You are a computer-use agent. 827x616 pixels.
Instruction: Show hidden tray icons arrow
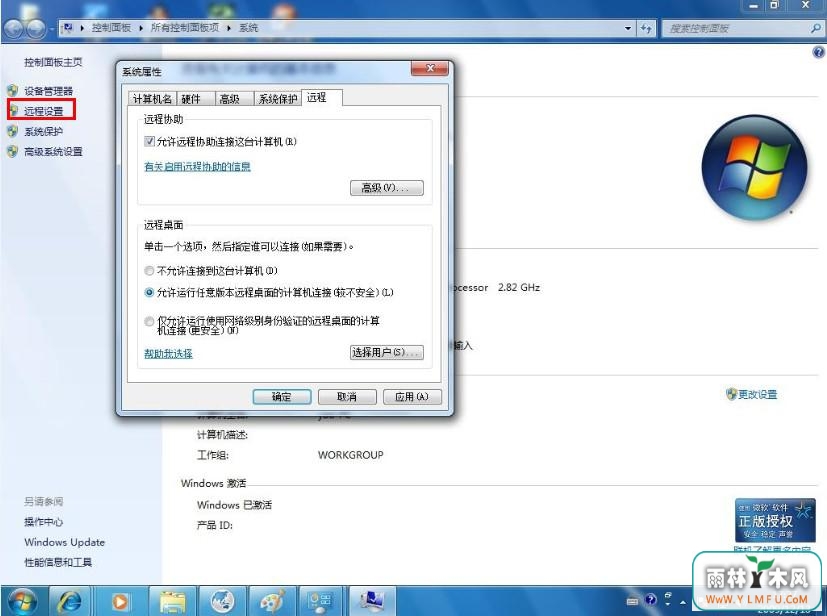(x=682, y=602)
